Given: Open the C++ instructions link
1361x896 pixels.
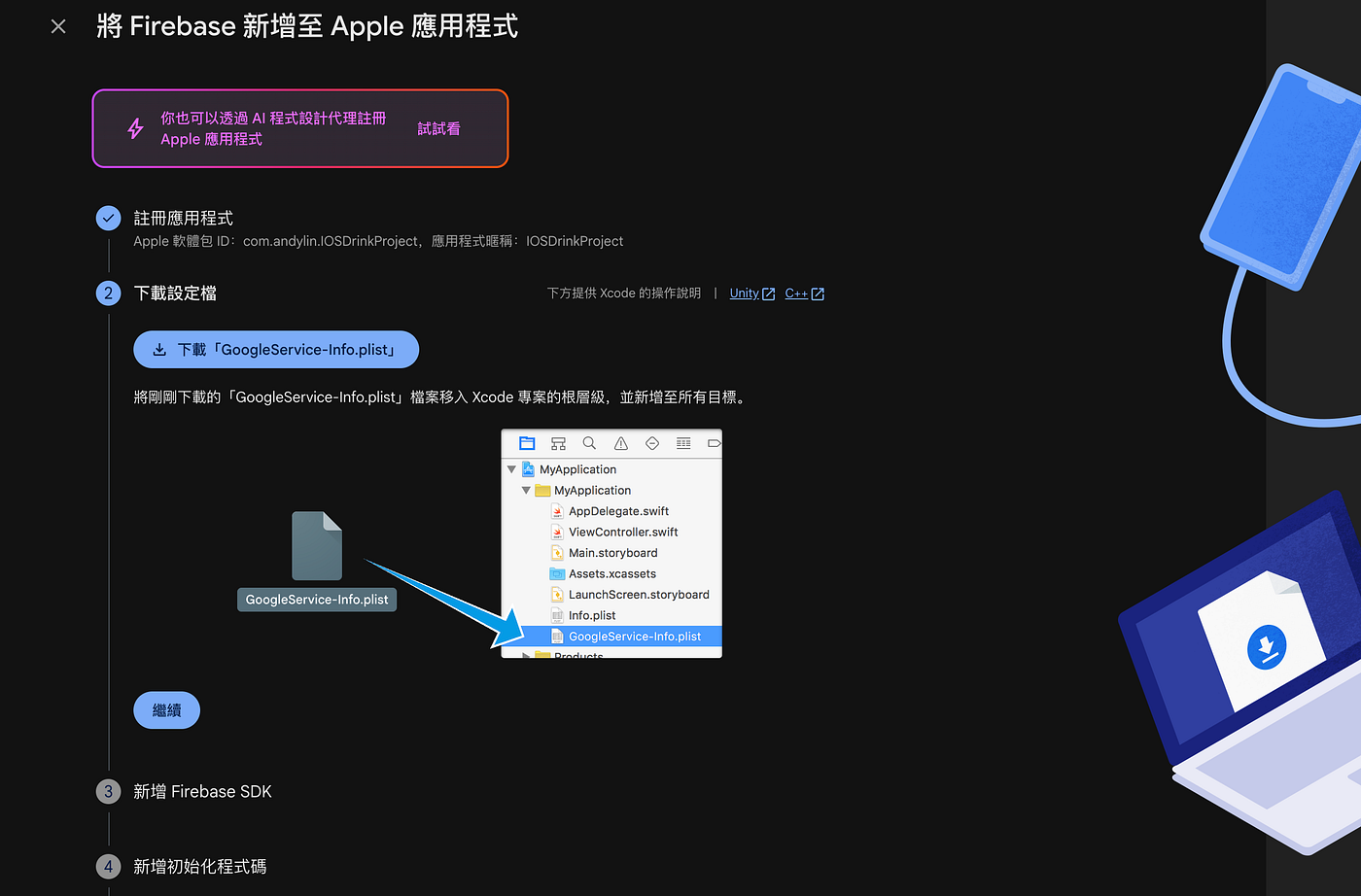Looking at the screenshot, I should click(x=805, y=293).
